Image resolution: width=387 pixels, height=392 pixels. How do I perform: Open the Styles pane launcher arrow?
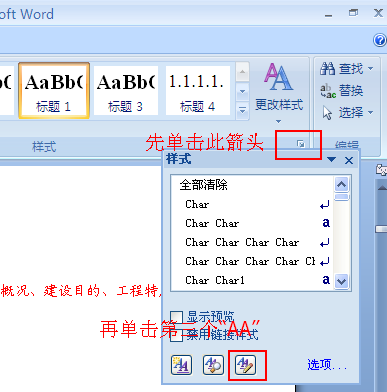pos(300,144)
